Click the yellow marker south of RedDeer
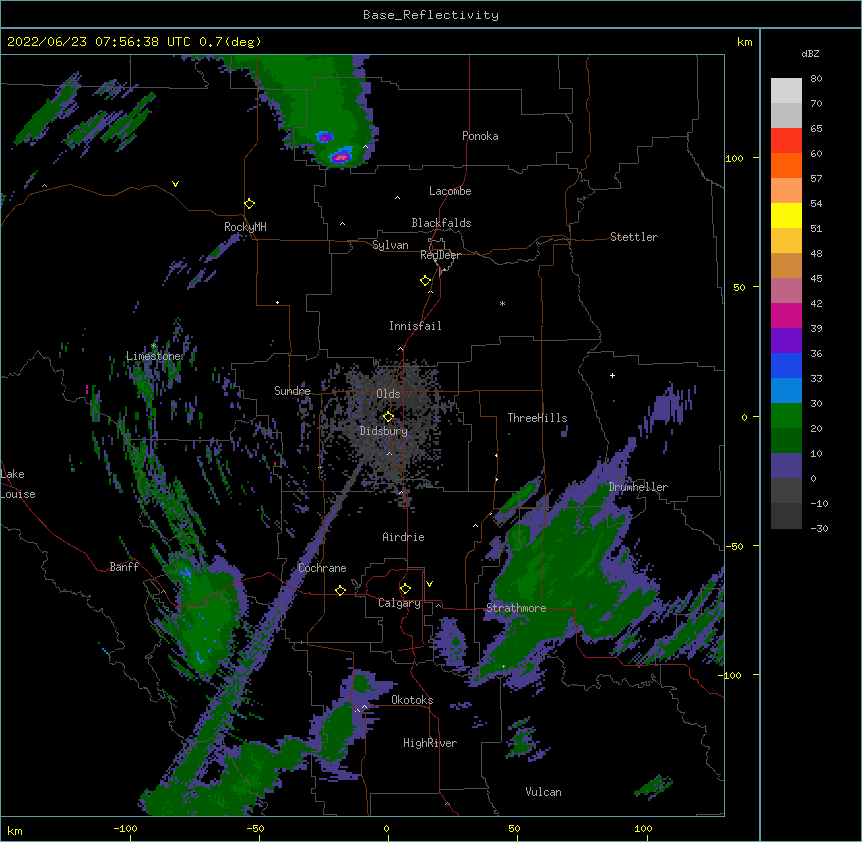The image size is (862, 842). pyautogui.click(x=426, y=281)
